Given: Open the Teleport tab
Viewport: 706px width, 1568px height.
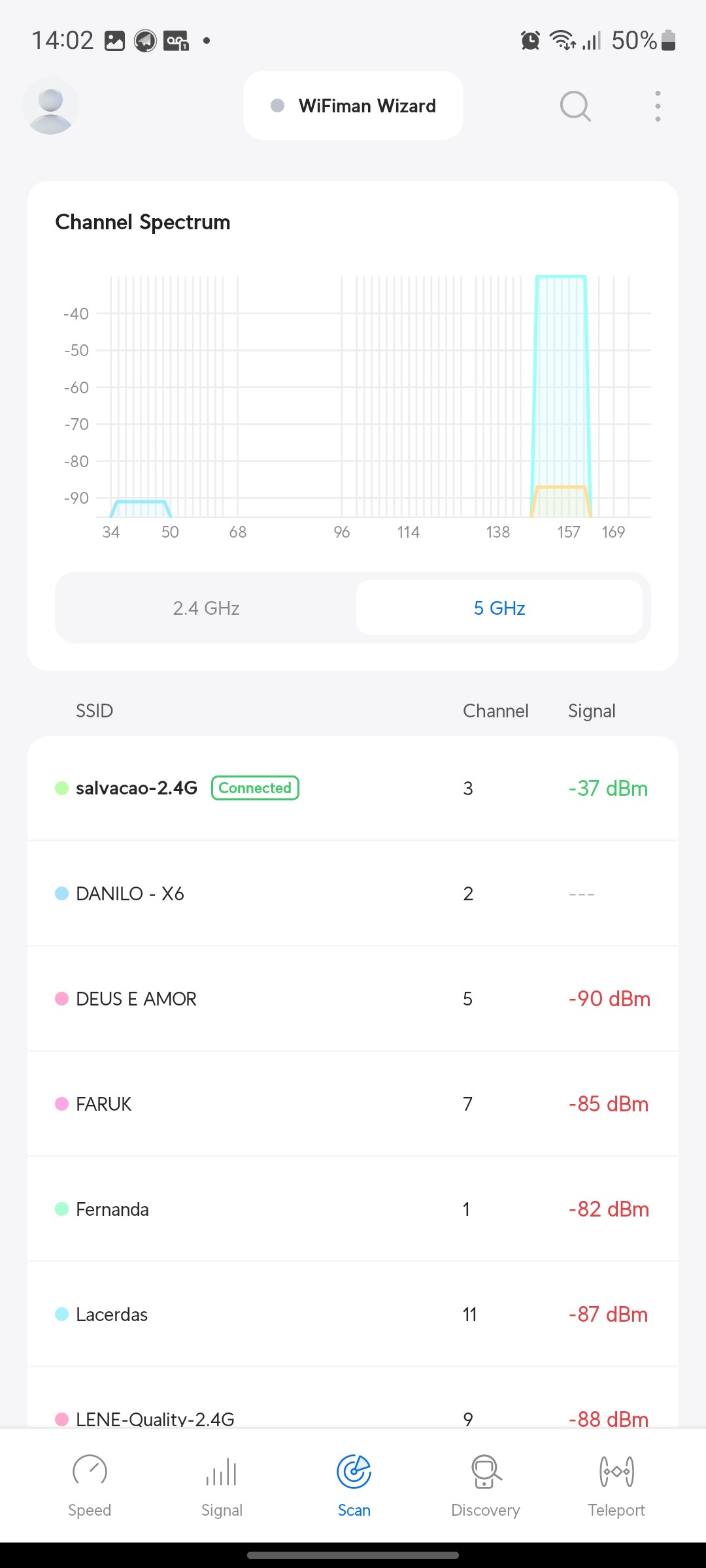Looking at the screenshot, I should click(616, 1484).
